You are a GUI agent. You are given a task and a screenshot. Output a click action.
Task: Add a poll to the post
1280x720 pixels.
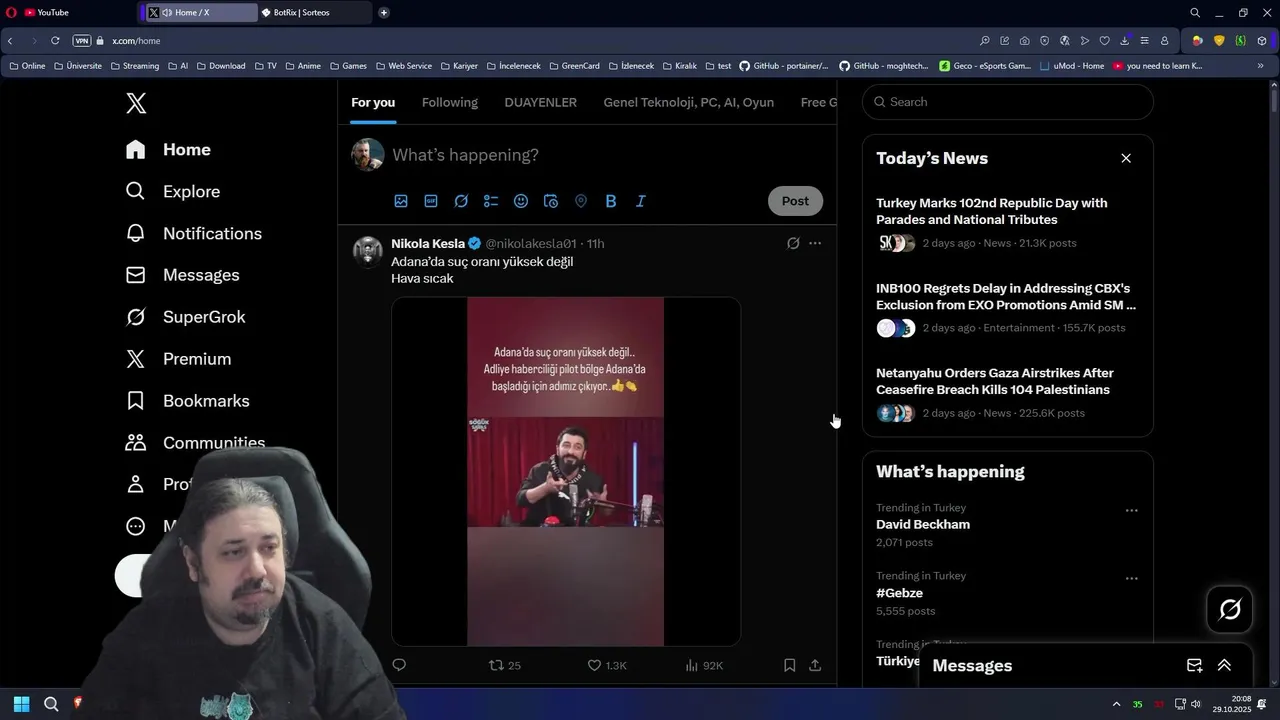pos(491,201)
